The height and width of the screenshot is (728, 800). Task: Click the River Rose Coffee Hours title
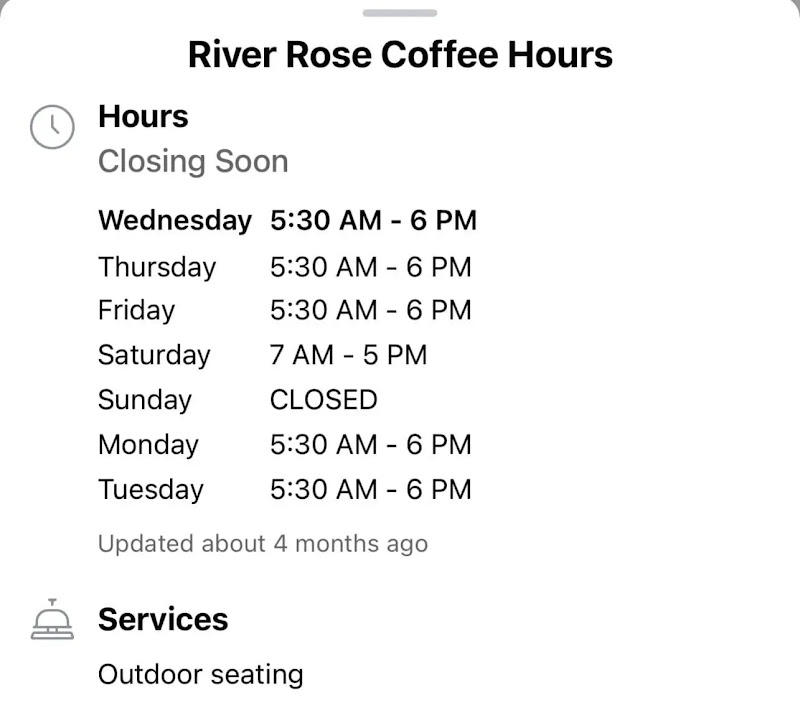click(400, 54)
